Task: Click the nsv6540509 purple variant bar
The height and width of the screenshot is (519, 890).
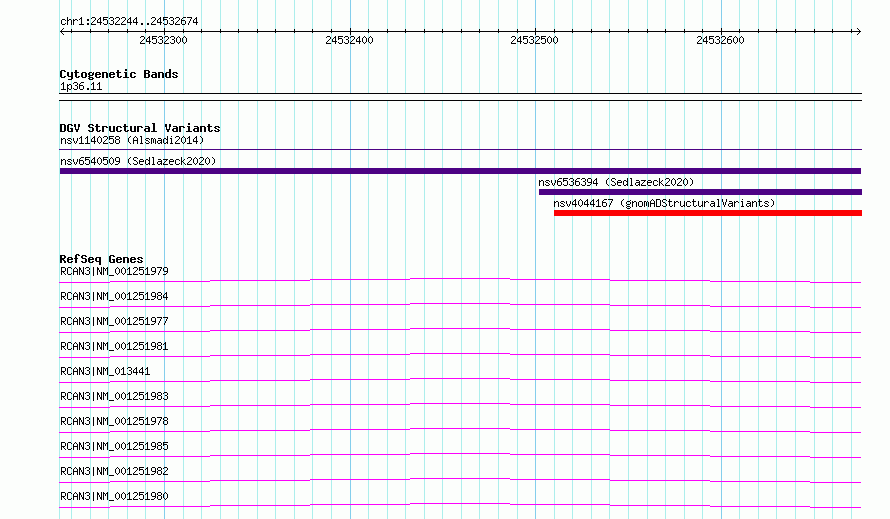Action: coord(460,171)
